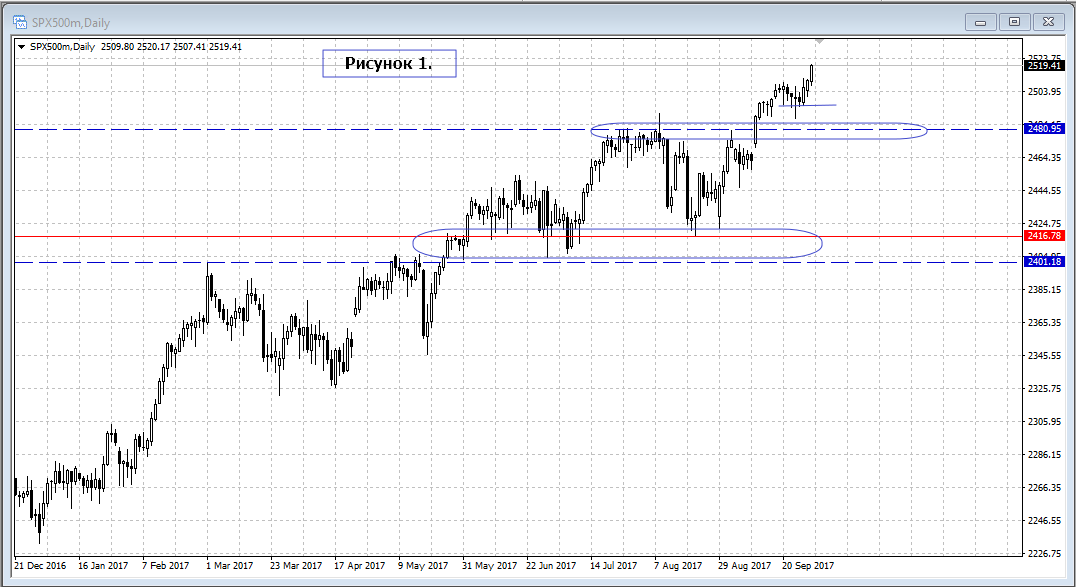
Task: Click the red 2416.78 price tag
Action: [x=1043, y=236]
